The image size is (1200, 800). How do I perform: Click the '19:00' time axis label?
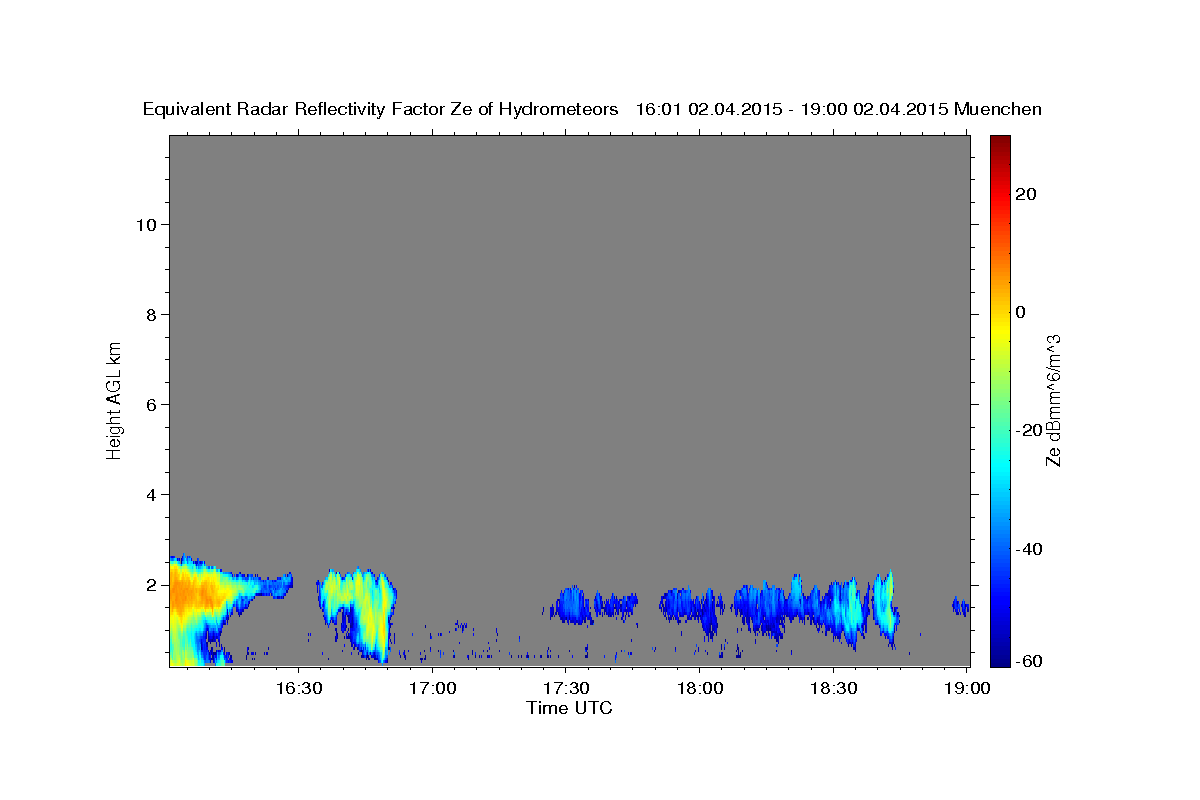[x=968, y=688]
